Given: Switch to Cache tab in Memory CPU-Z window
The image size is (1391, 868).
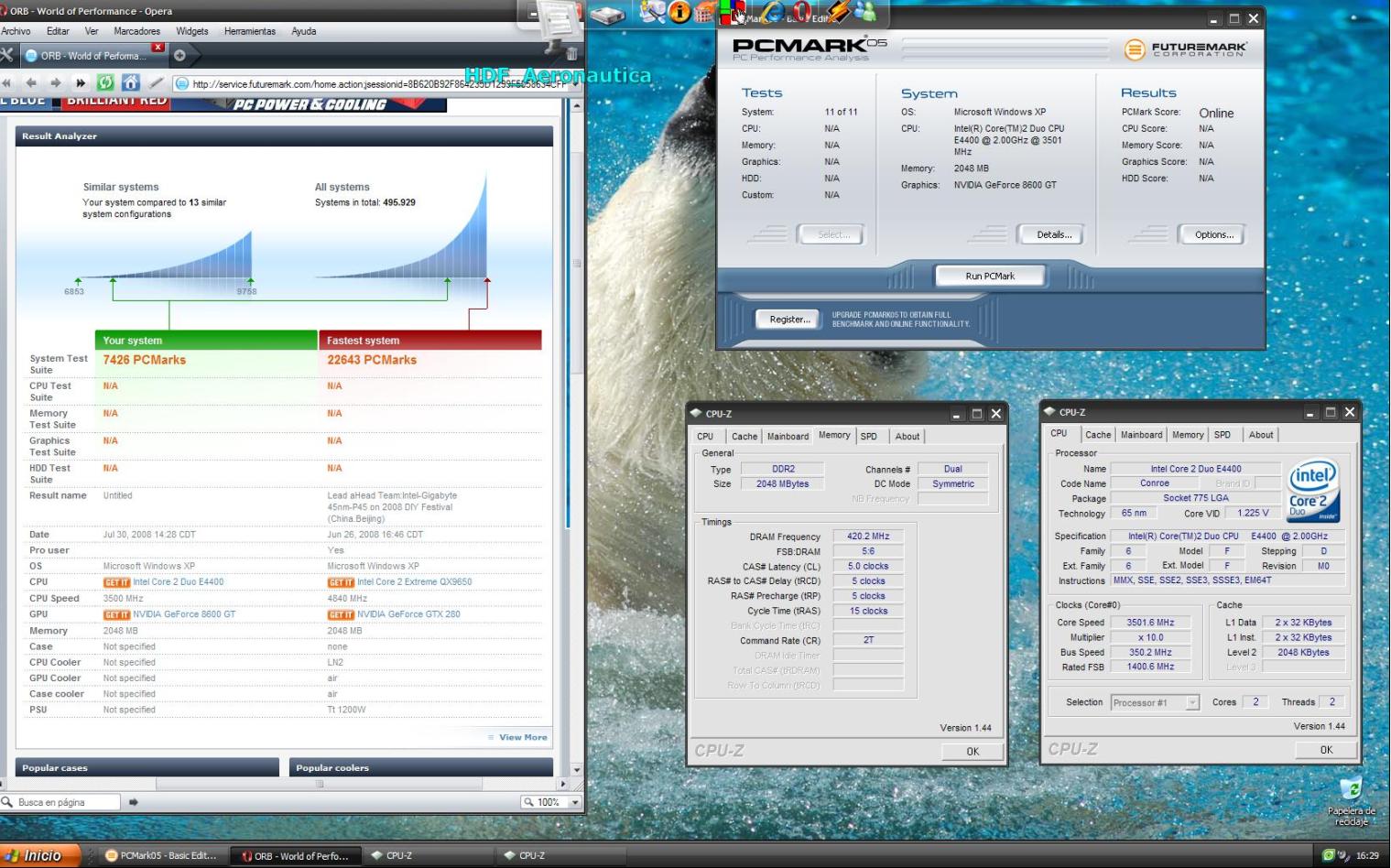Looking at the screenshot, I should (x=744, y=437).
